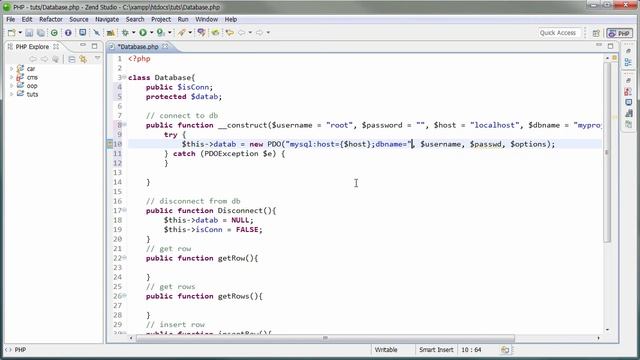The image size is (640, 360).
Task: Click the purple speech bubble toolbar icon
Action: coord(201,33)
